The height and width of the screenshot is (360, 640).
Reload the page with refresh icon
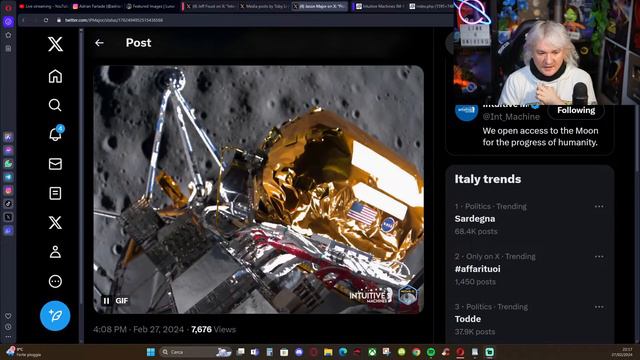click(46, 20)
